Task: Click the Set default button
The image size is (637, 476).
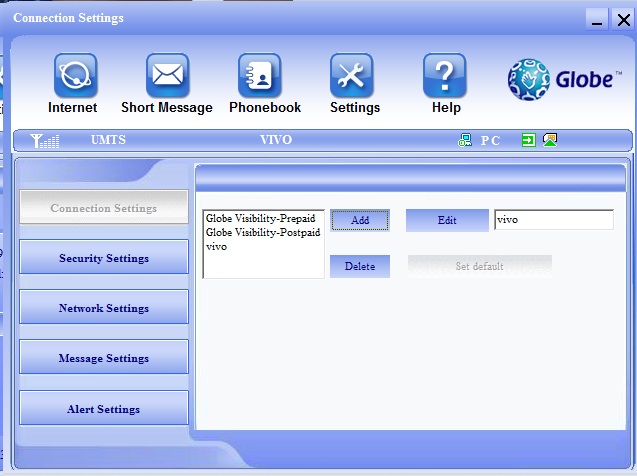Action: [479, 266]
